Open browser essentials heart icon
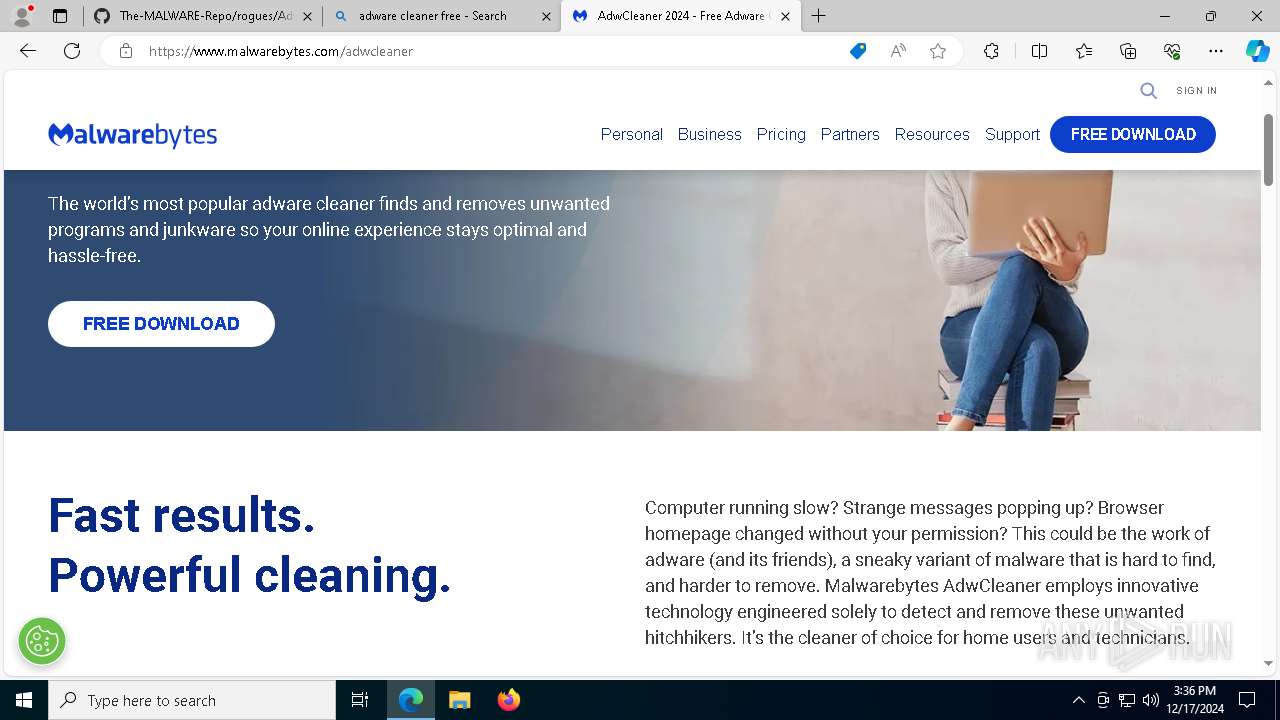 point(1172,51)
